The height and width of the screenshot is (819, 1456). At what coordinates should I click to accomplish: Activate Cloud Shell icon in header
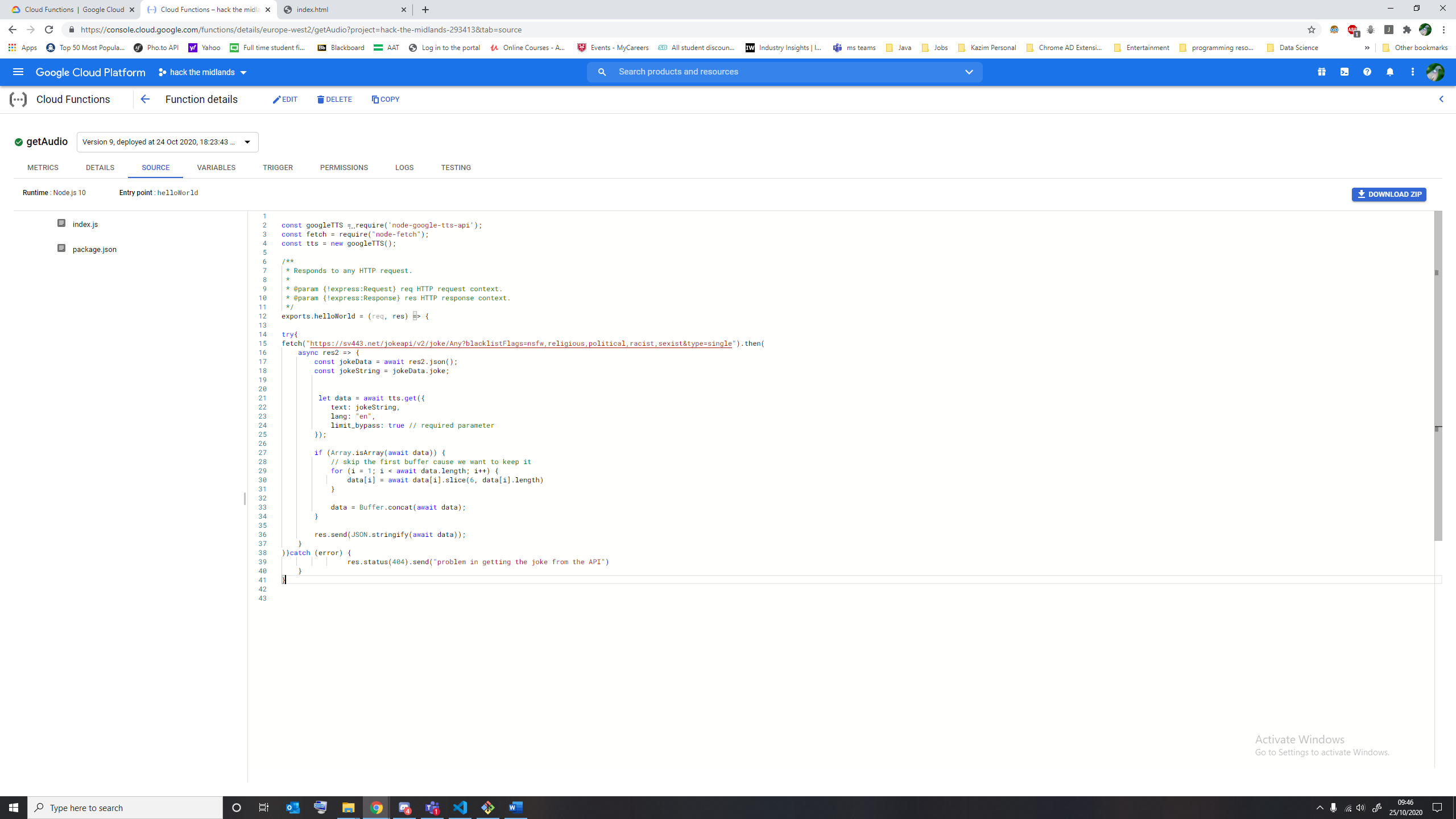pos(1345,72)
